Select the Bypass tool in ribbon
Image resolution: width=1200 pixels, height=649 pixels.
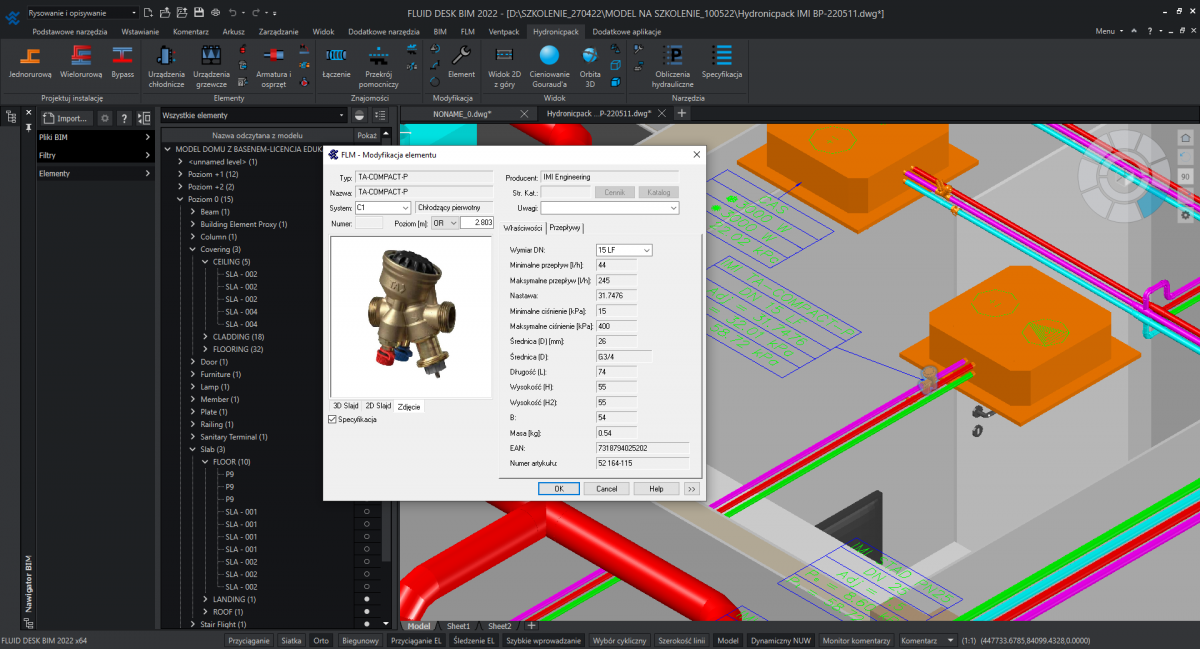122,61
